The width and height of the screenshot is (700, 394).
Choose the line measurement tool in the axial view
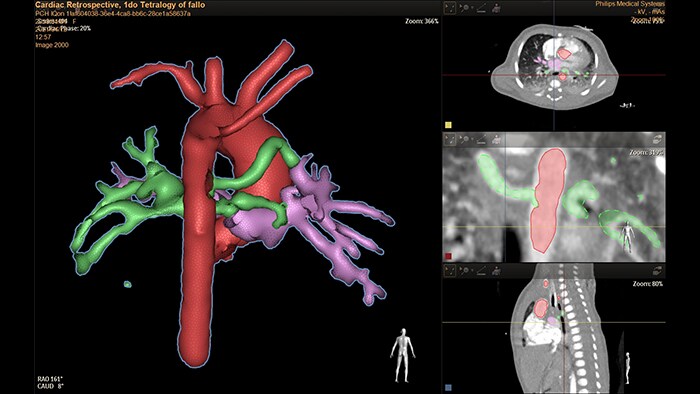tap(481, 8)
